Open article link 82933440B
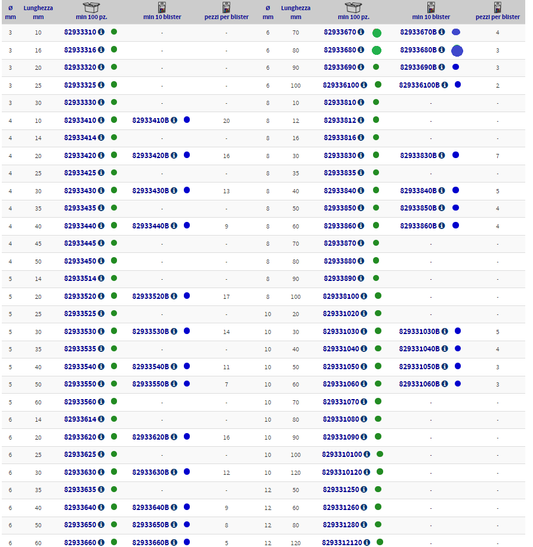The image size is (533, 547). coord(151,226)
